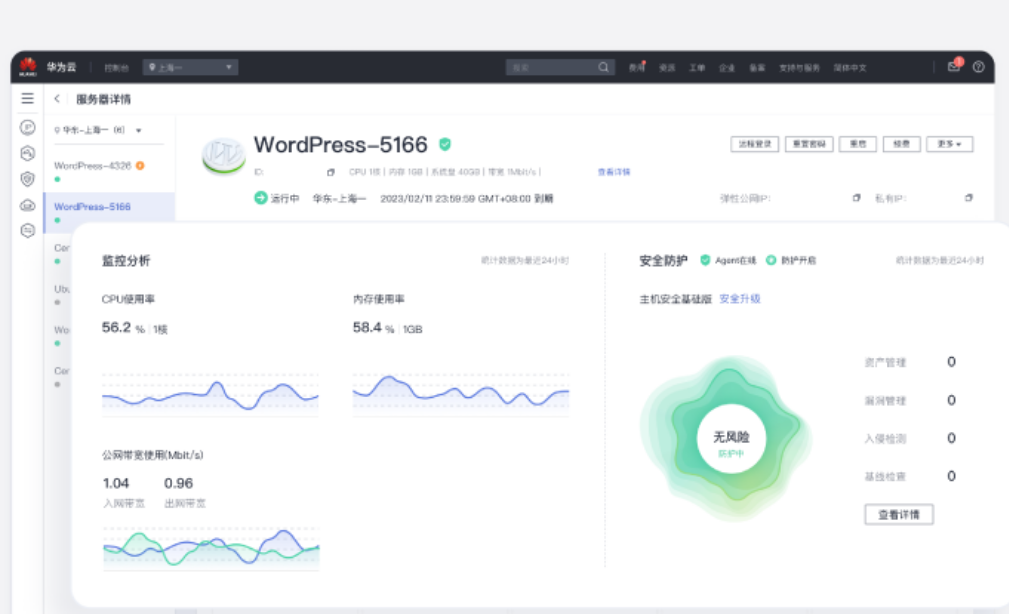Open the 上海一 region dropdown in top bar
The image size is (1009, 614).
click(x=190, y=67)
